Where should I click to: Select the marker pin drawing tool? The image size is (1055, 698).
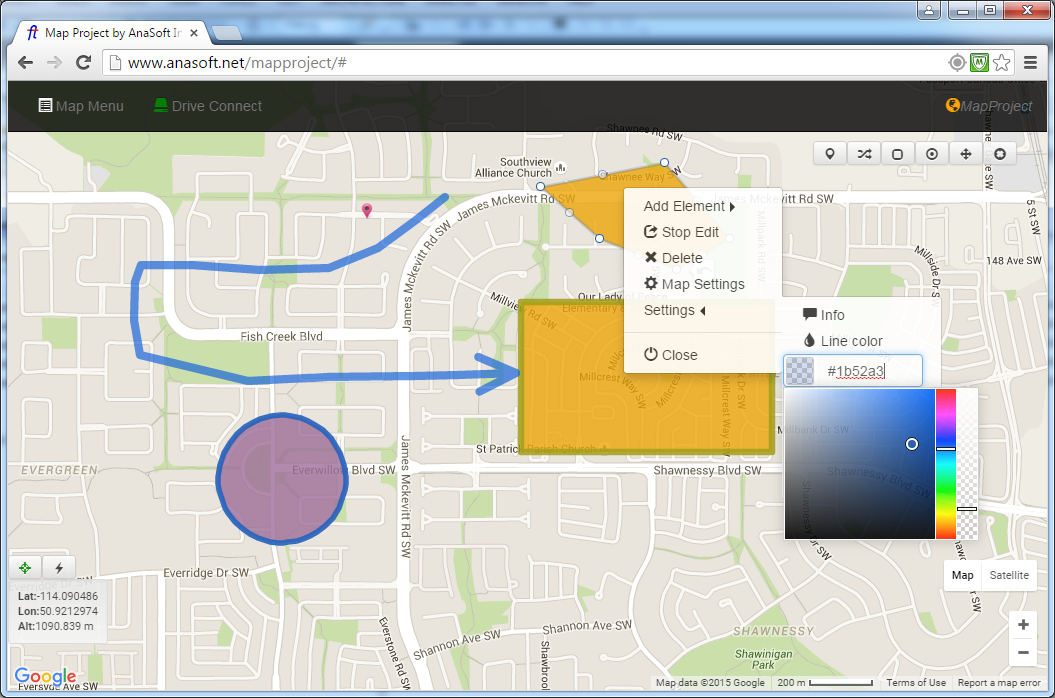click(x=830, y=154)
